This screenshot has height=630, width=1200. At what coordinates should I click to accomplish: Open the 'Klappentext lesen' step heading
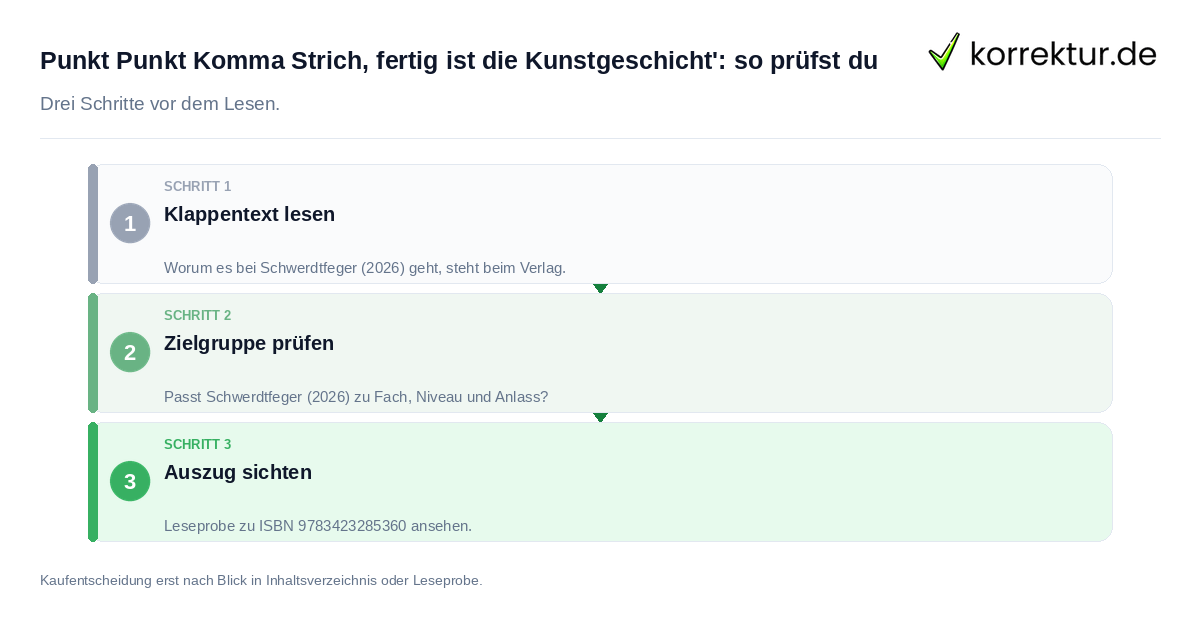pyautogui.click(x=249, y=214)
